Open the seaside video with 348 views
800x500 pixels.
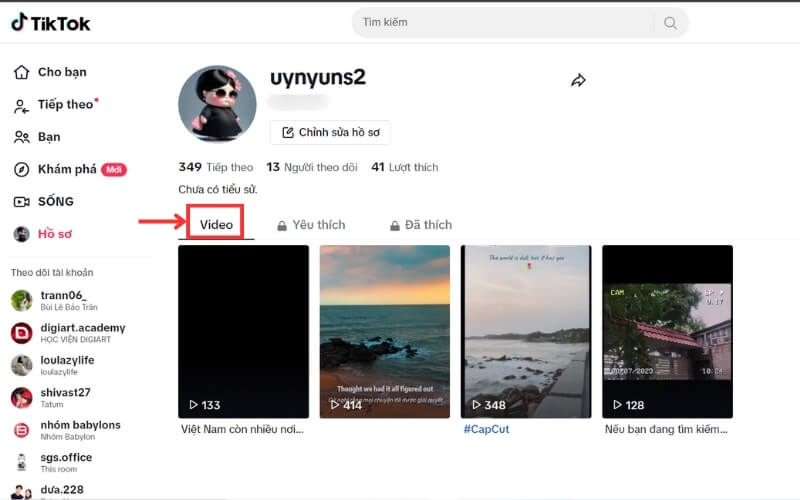526,332
